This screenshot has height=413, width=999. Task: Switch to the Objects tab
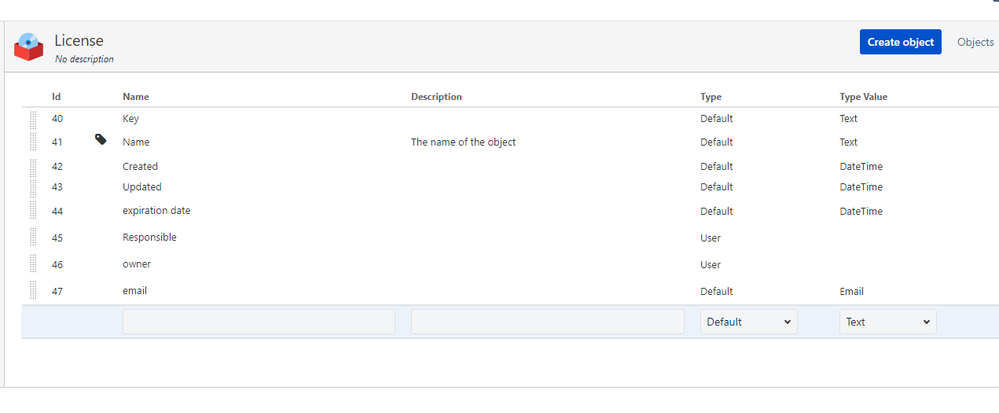[975, 42]
